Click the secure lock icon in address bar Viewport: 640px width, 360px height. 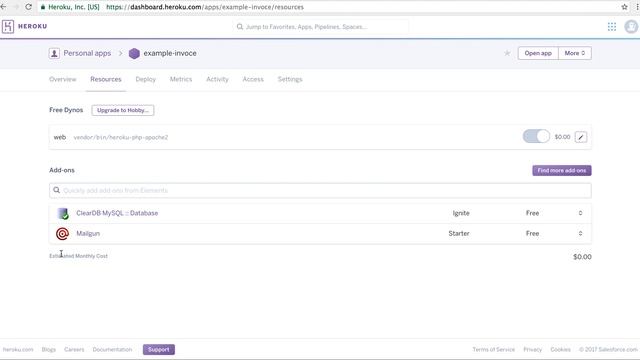(43, 7)
